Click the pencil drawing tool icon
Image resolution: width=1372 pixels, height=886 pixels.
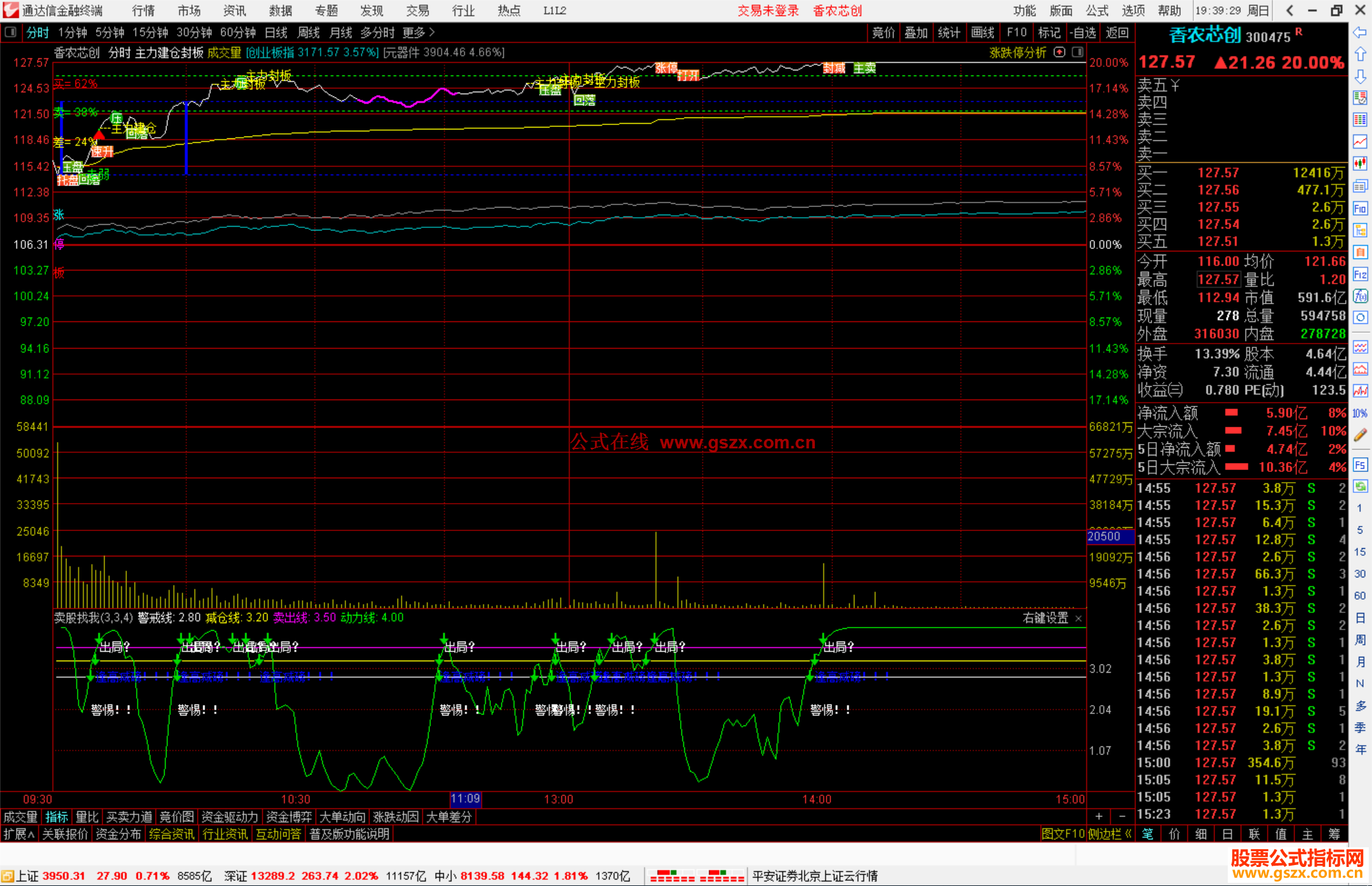[x=1360, y=435]
